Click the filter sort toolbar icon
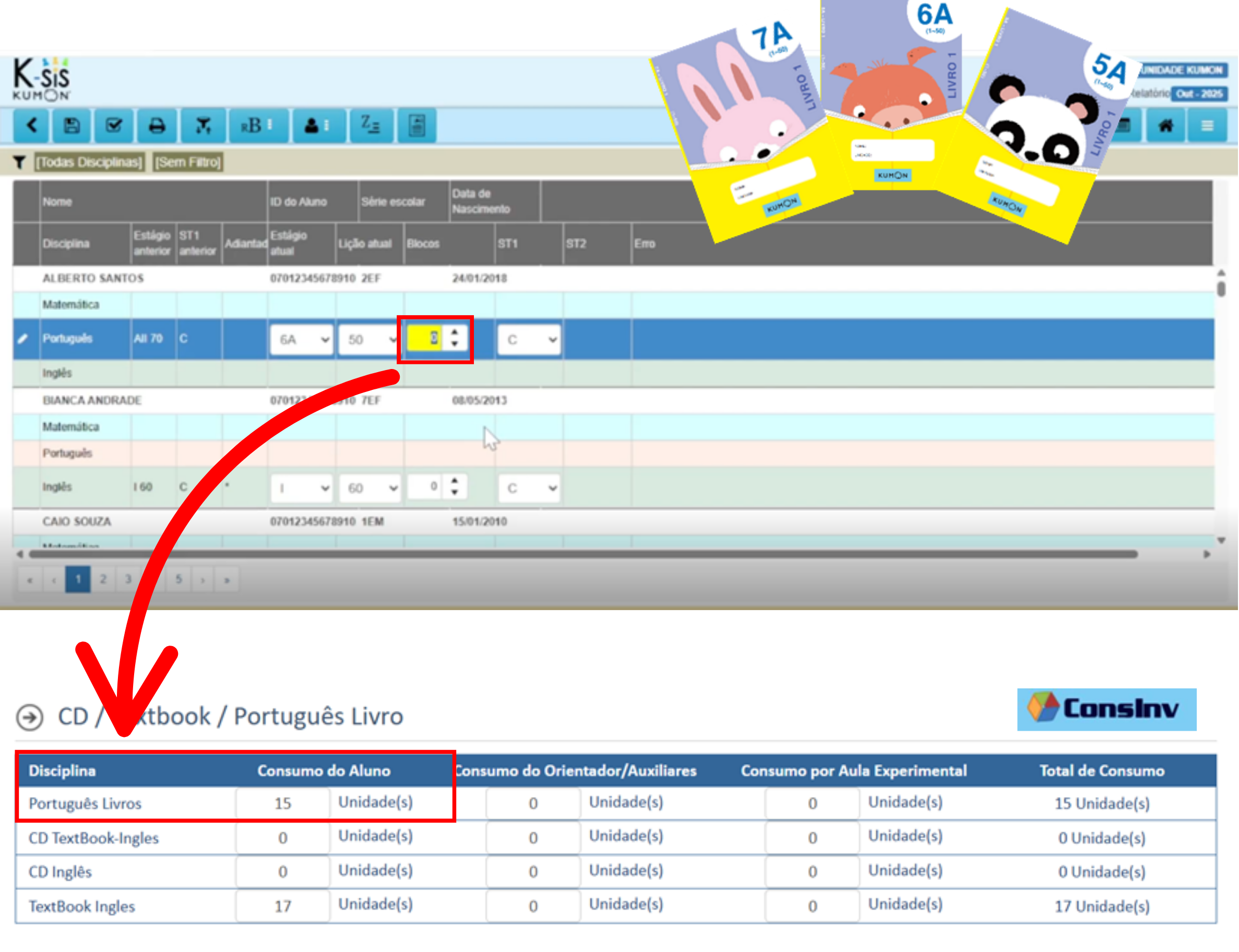1239x952 pixels. 203,125
